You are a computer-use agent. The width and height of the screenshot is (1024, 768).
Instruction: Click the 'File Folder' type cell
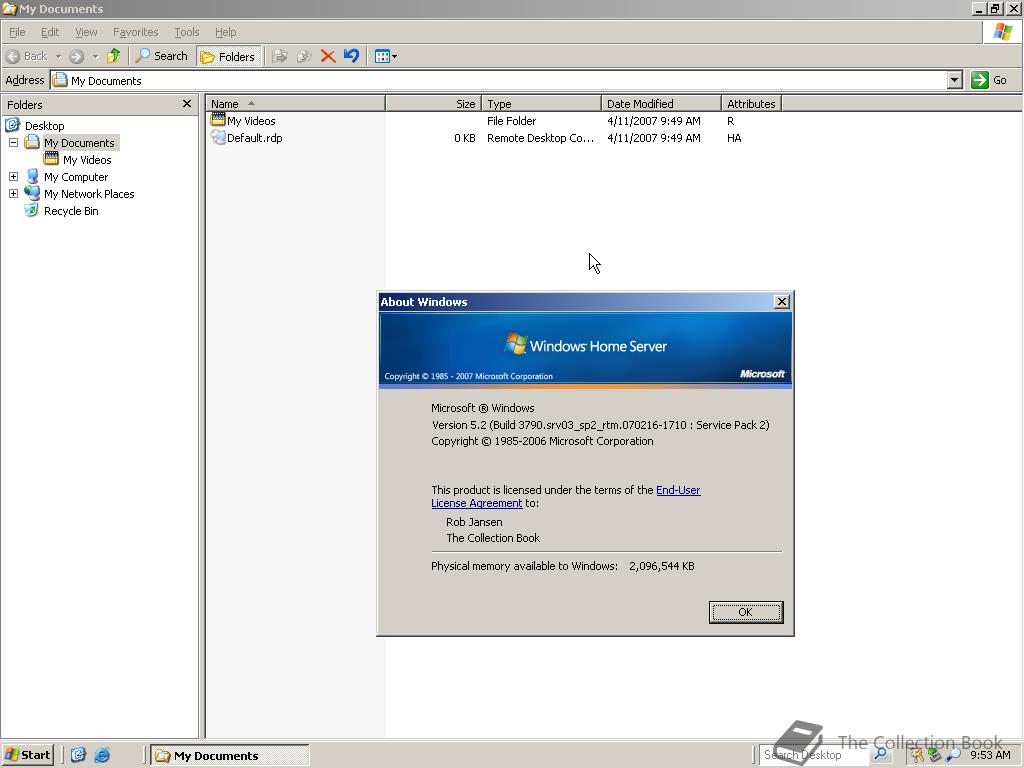click(511, 121)
